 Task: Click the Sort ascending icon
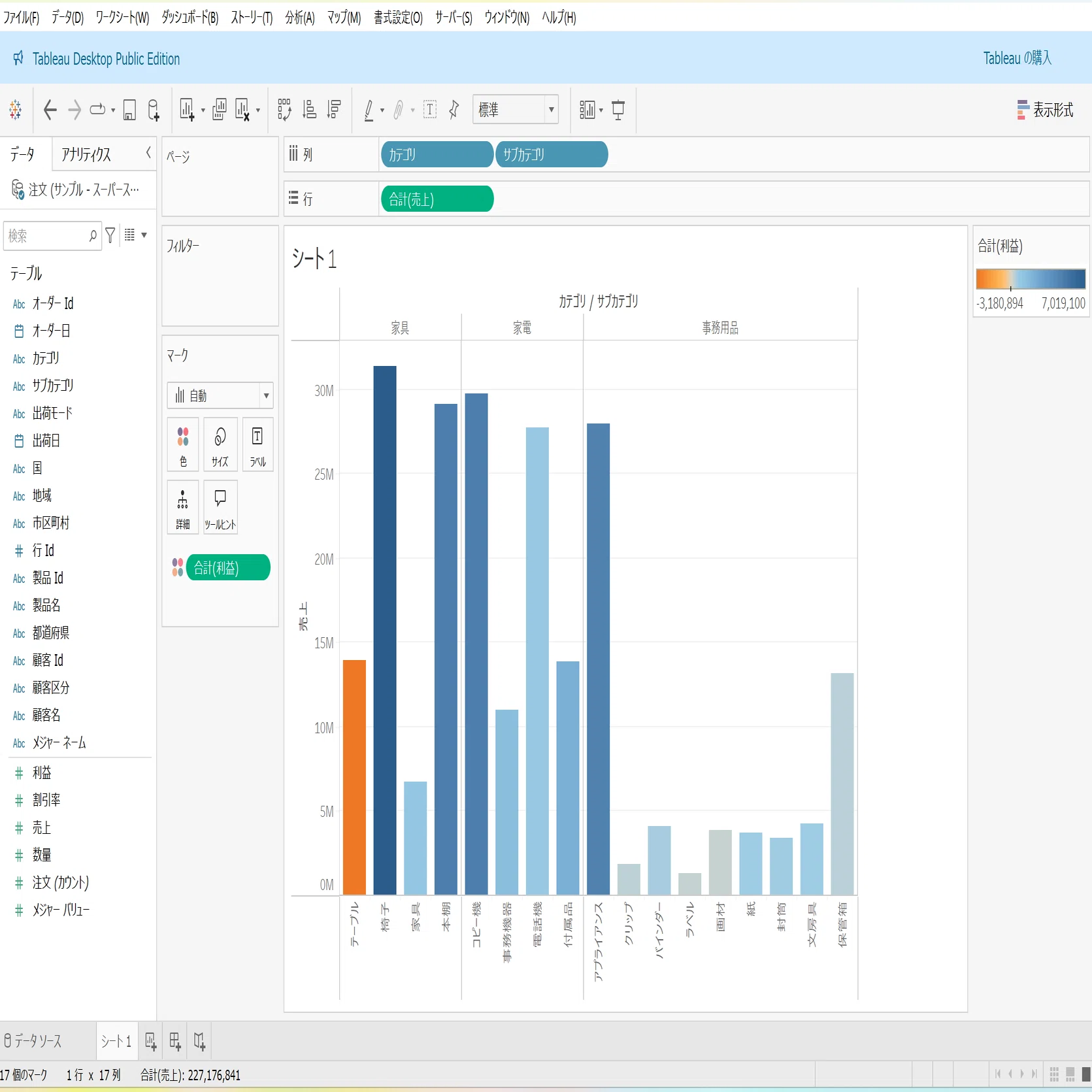pyautogui.click(x=309, y=110)
